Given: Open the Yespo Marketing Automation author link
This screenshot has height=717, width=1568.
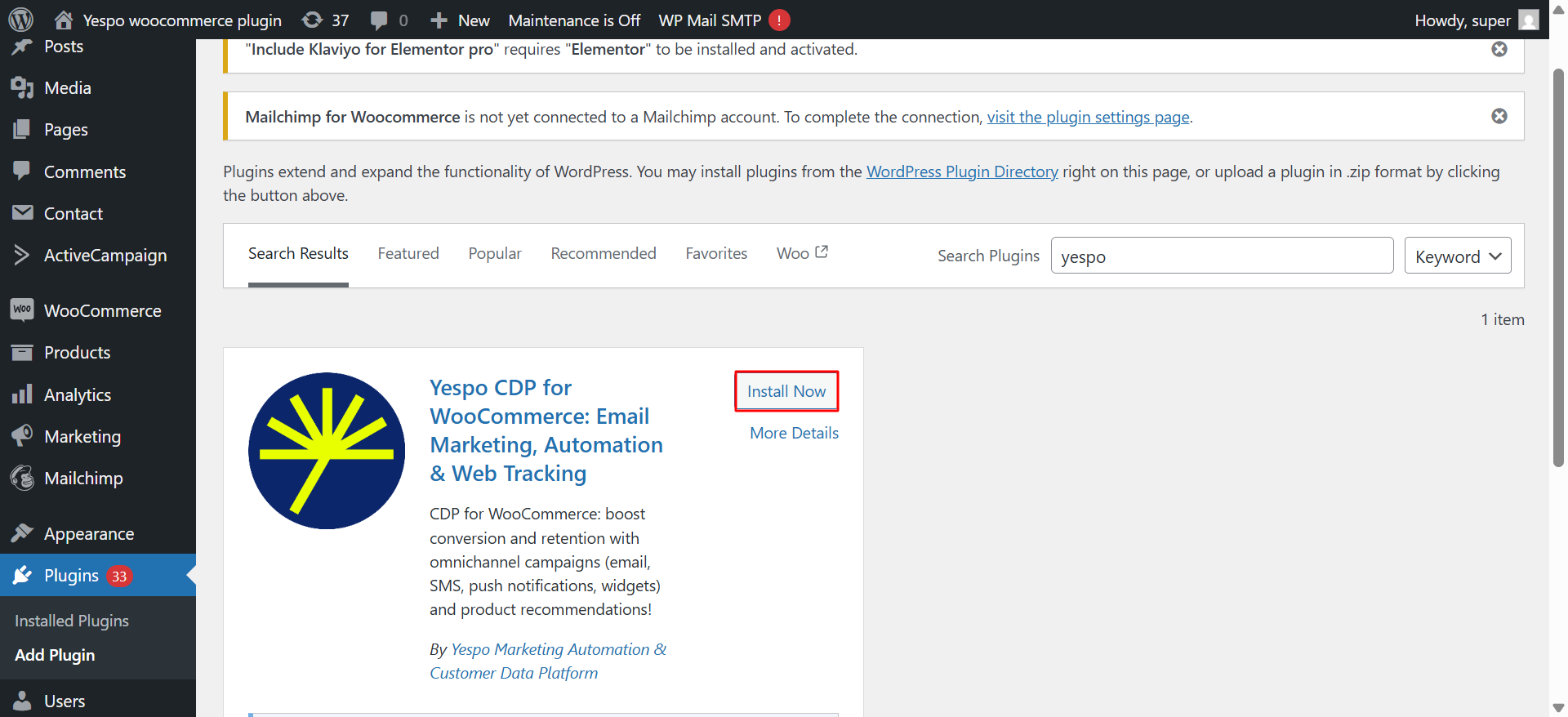Looking at the screenshot, I should tap(548, 661).
